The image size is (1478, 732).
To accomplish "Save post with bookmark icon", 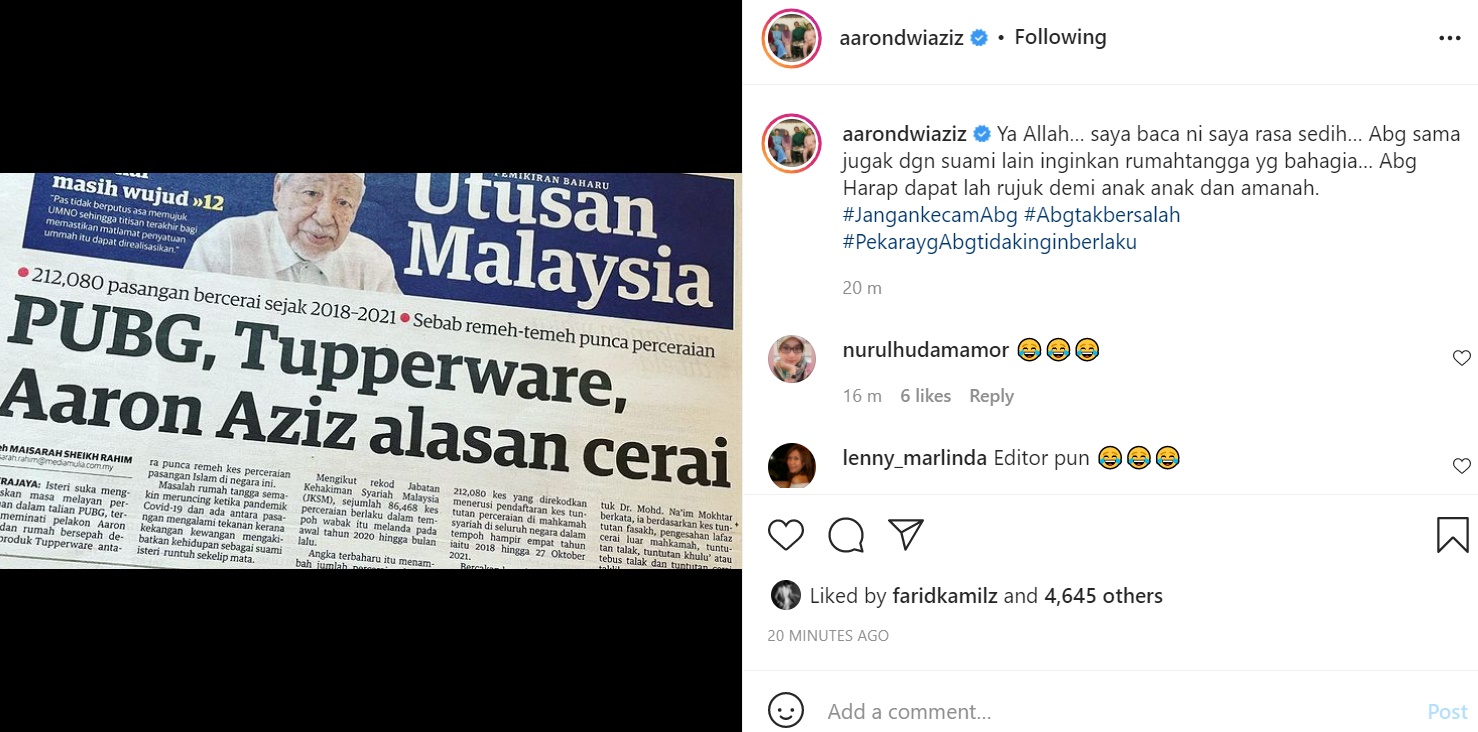I will coord(1452,535).
